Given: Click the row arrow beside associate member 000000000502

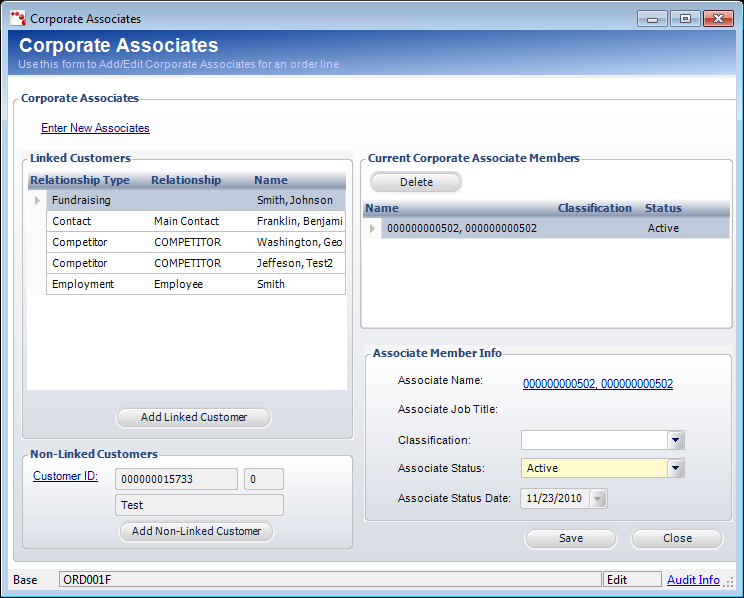Looking at the screenshot, I should point(374,228).
